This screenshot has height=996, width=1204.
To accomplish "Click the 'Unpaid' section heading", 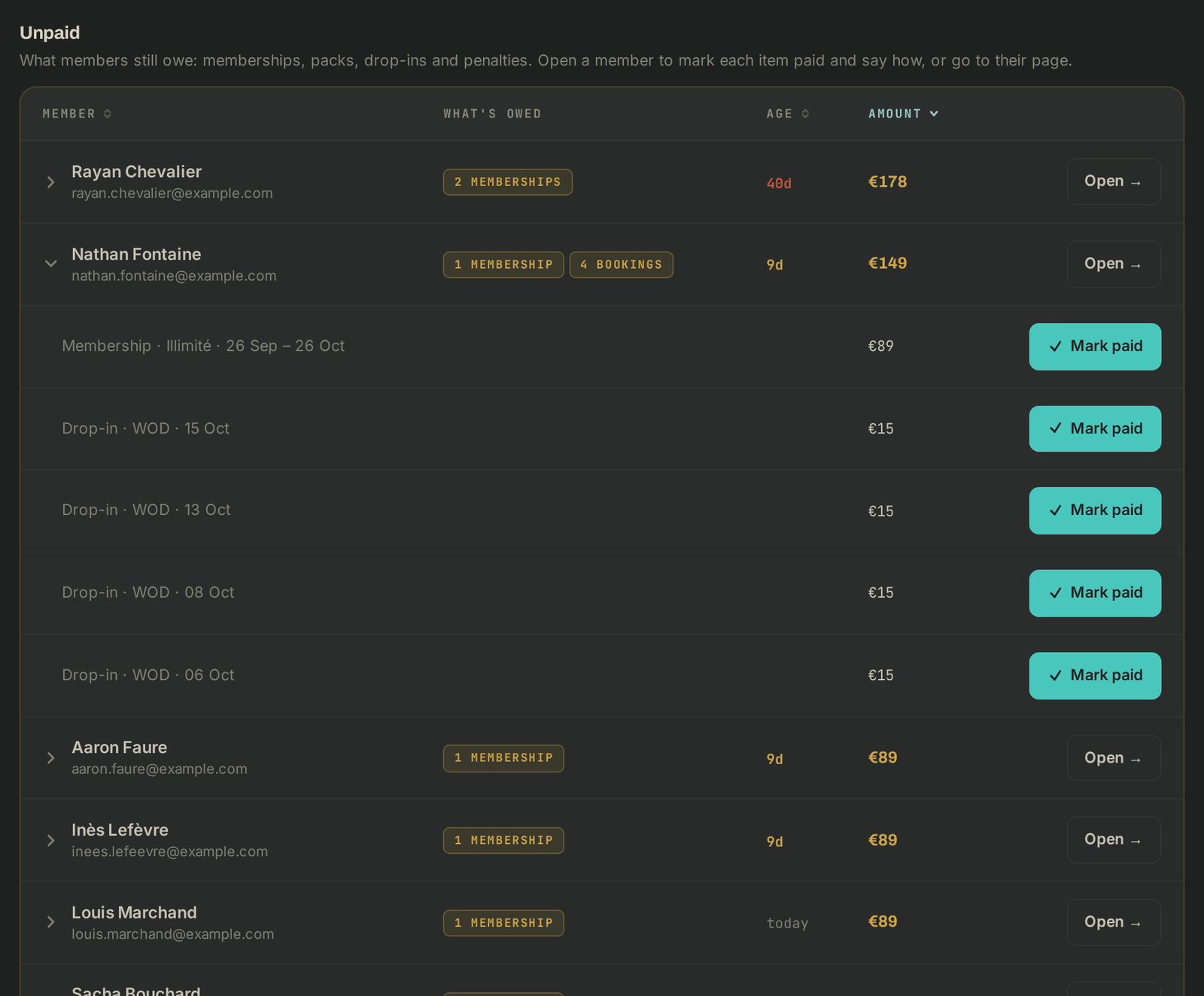I will point(50,33).
